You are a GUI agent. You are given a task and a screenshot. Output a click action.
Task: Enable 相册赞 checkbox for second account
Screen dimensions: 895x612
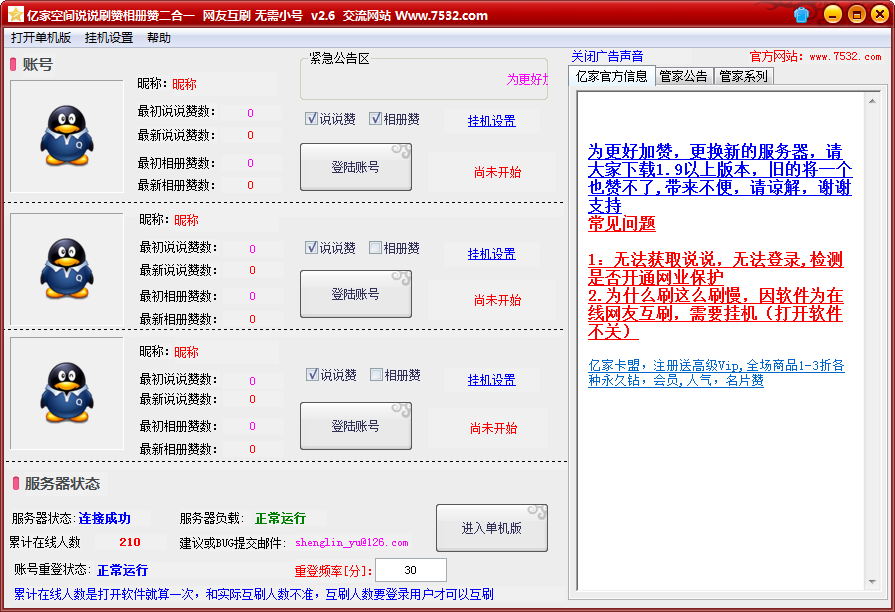(376, 248)
